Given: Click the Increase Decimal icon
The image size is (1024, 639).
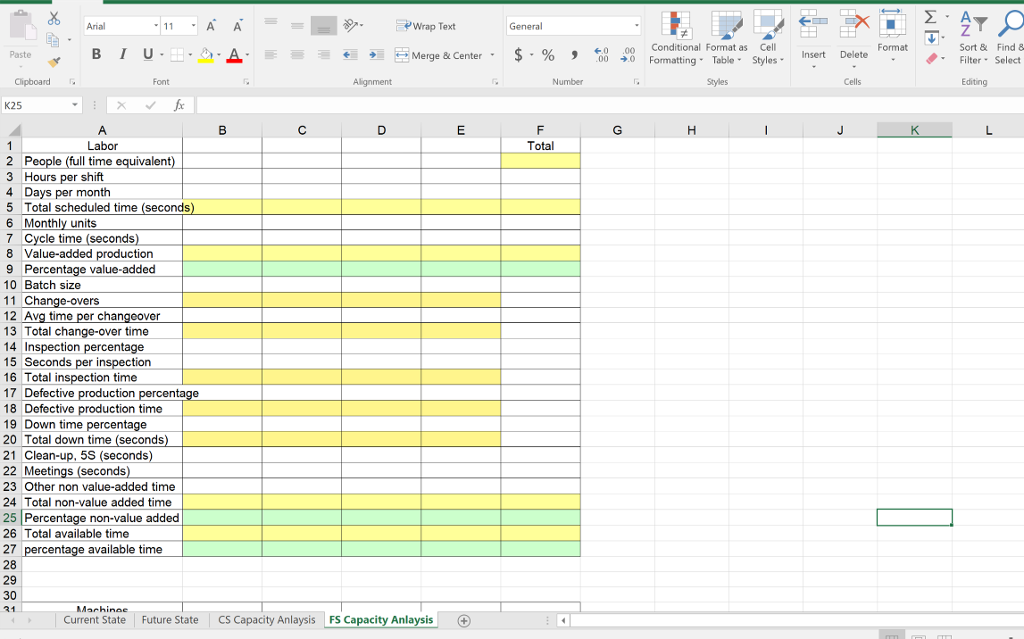Looking at the screenshot, I should click(x=601, y=55).
